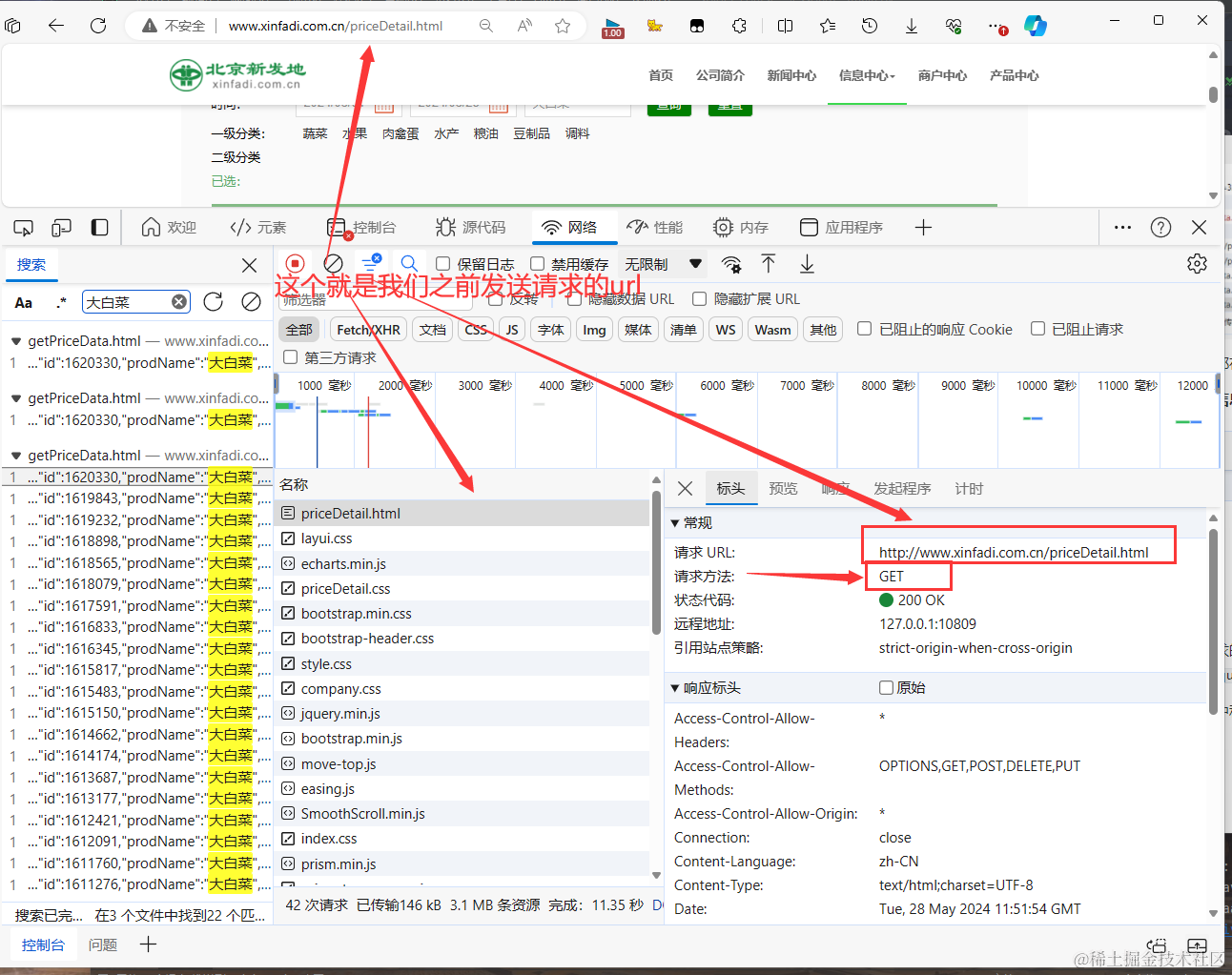Image resolution: width=1232 pixels, height=975 pixels.
Task: Enable the 第三方请求 checkbox
Action: pyautogui.click(x=291, y=357)
